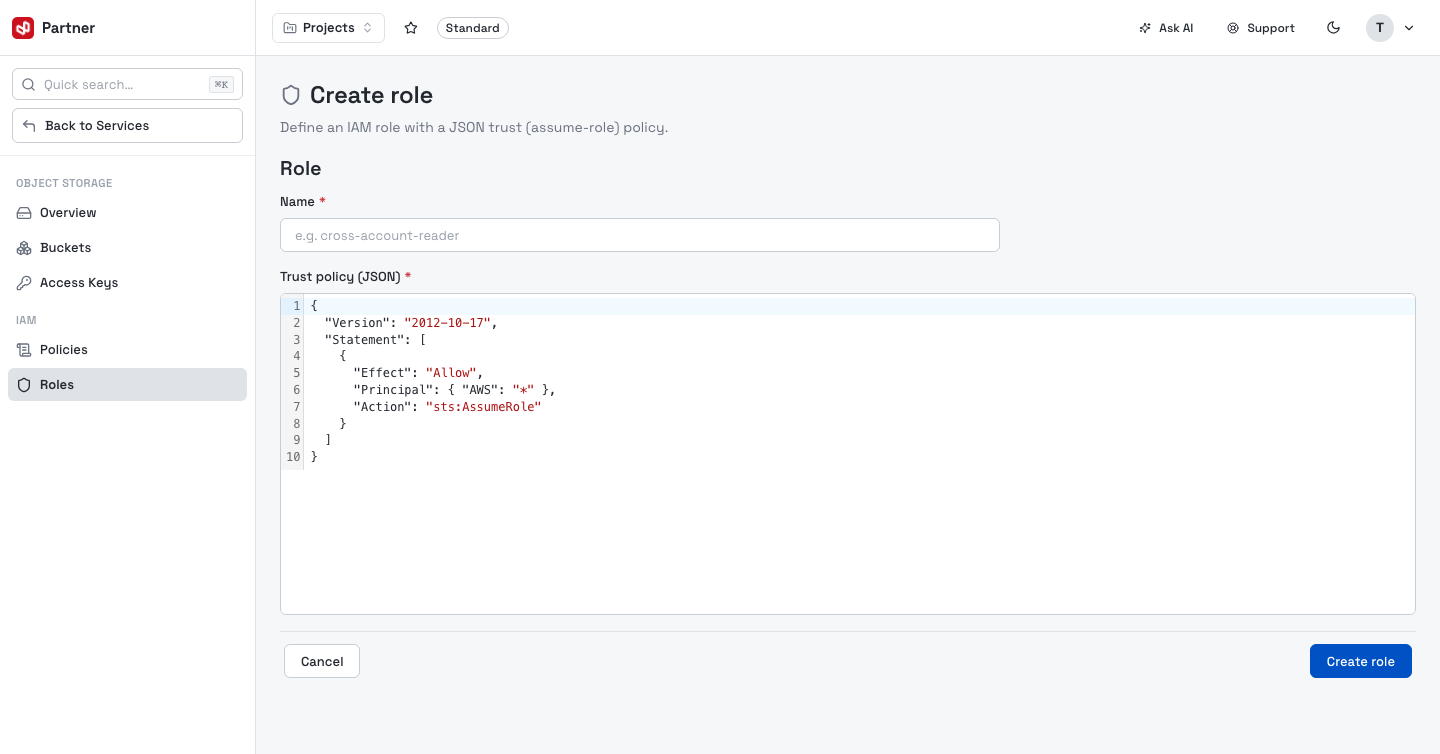Star this project as favorite
The width and height of the screenshot is (1440, 754).
click(411, 28)
